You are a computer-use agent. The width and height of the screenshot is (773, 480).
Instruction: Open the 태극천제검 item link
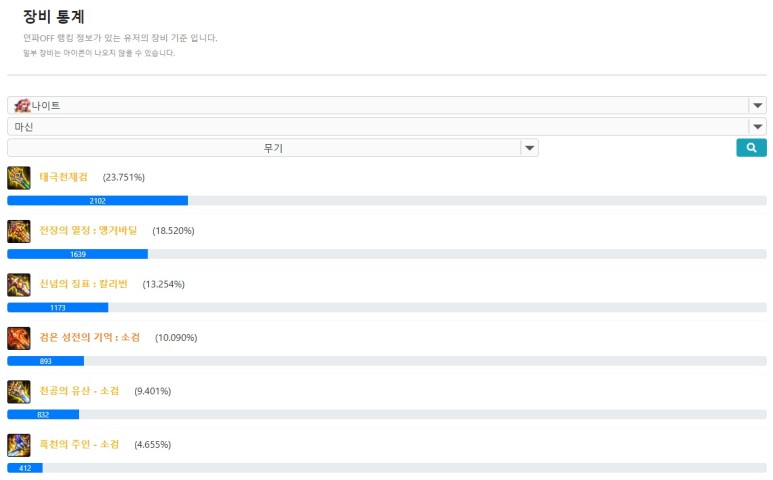click(x=64, y=177)
